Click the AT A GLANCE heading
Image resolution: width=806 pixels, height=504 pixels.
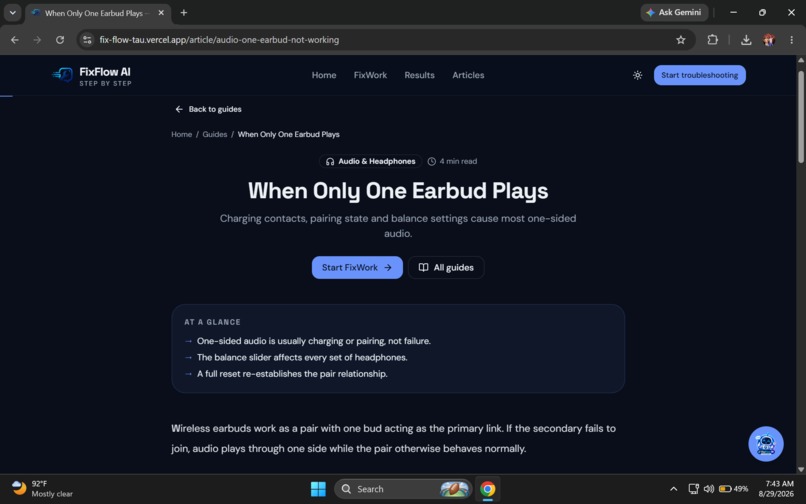click(212, 322)
